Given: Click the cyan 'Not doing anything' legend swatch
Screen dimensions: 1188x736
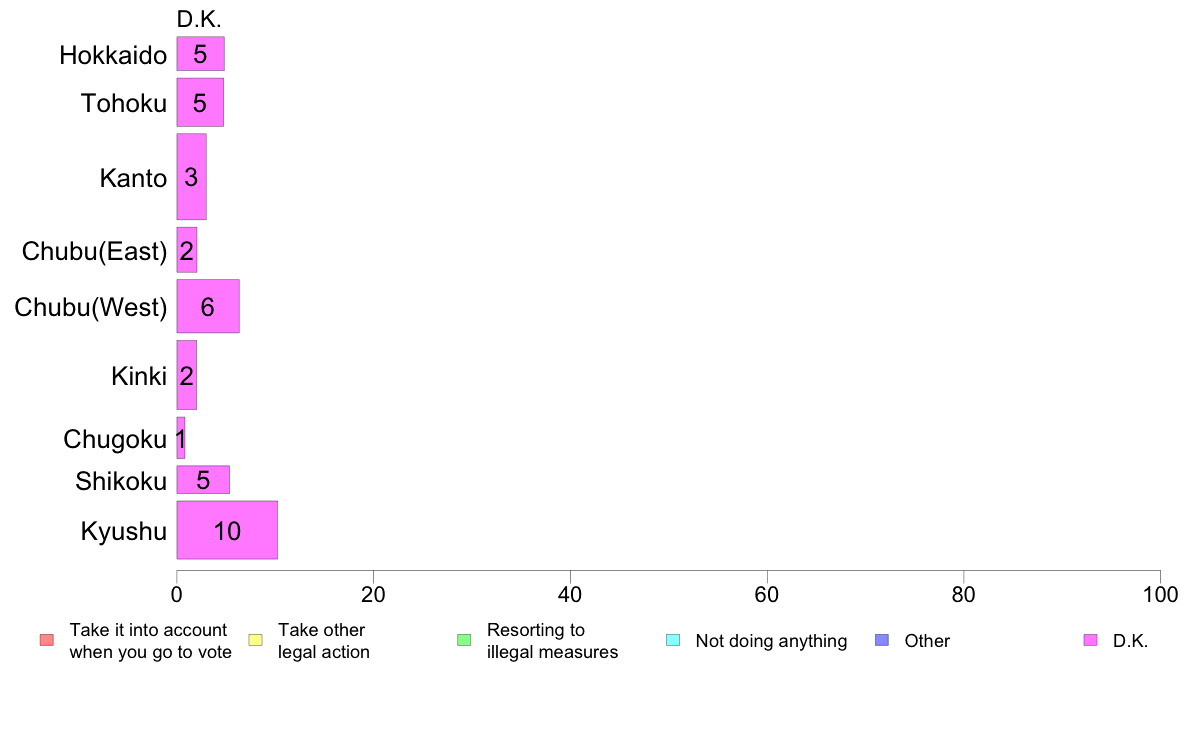Looking at the screenshot, I should tap(673, 640).
